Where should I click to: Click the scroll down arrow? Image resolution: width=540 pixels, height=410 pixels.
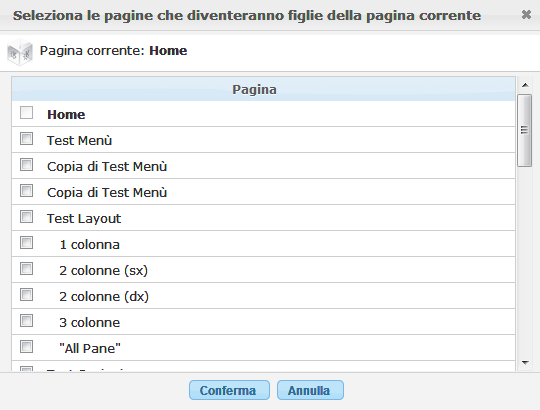coord(525,362)
